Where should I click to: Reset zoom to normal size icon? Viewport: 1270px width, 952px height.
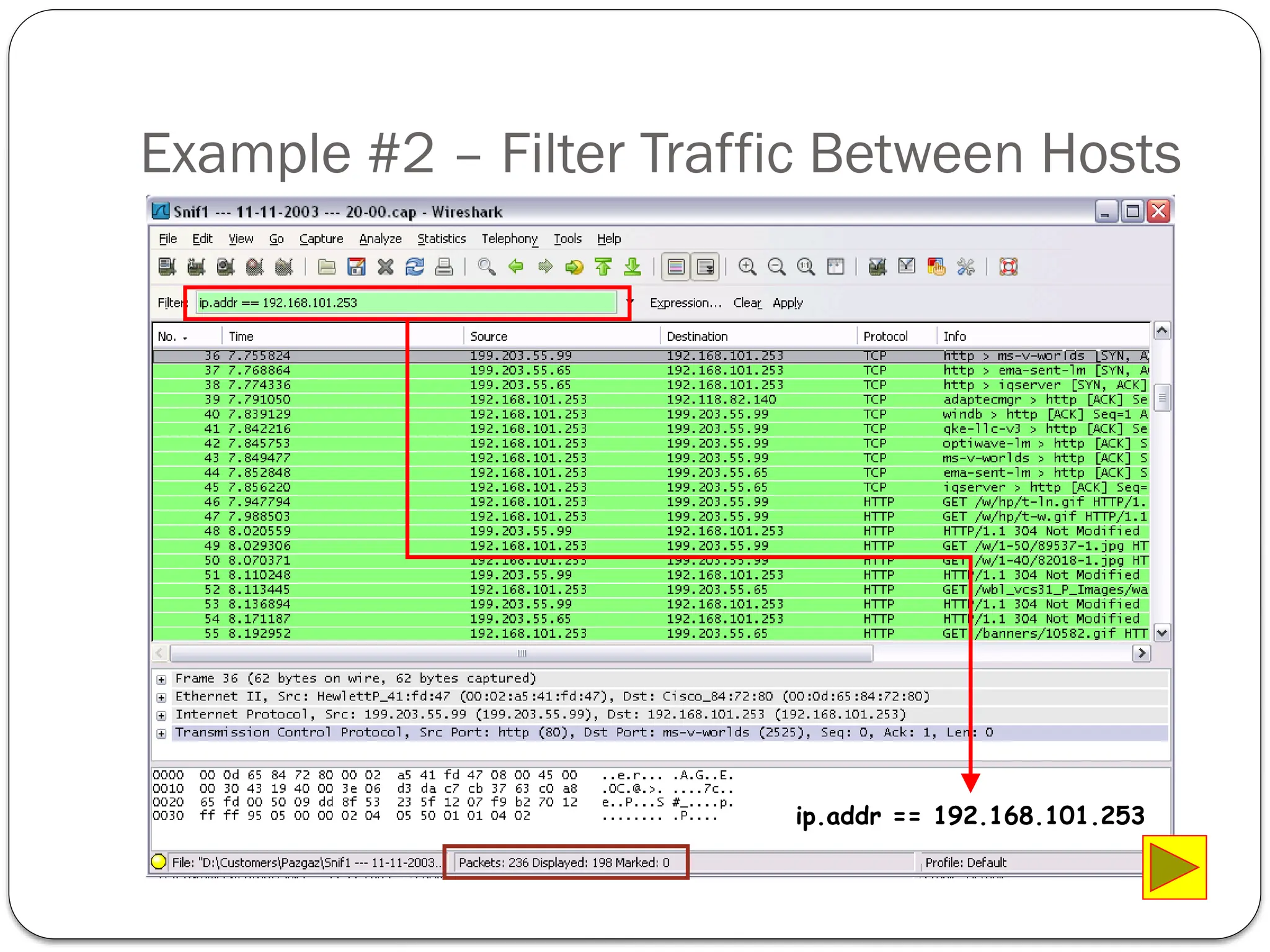(806, 267)
